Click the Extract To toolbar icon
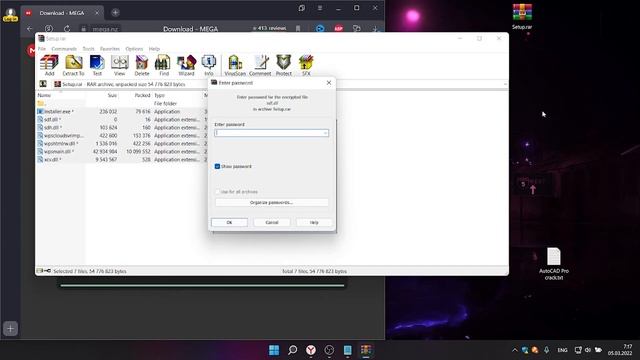Image resolution: width=640 pixels, height=360 pixels. coord(73,65)
